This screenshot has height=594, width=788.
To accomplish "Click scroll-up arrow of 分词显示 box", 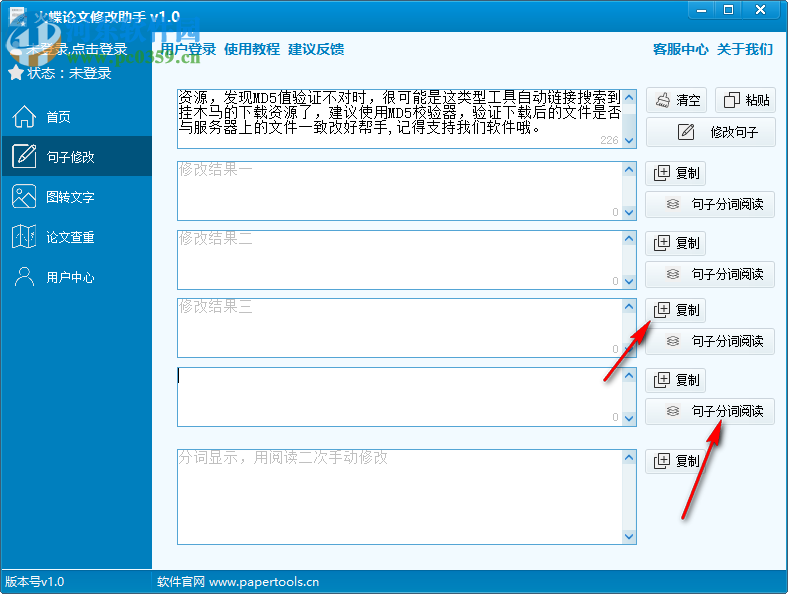I will [x=629, y=457].
